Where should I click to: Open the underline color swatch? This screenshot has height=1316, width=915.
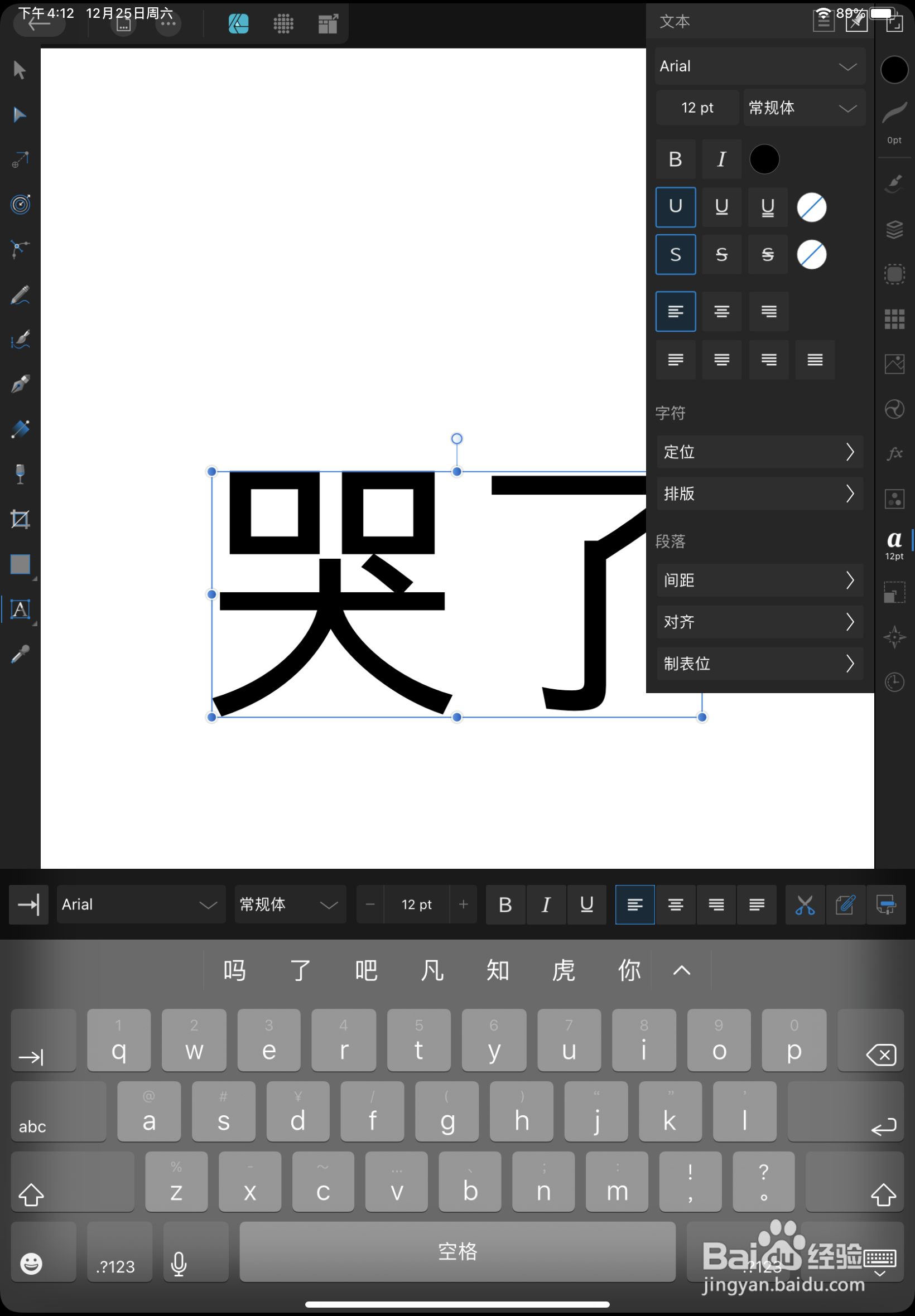click(811, 207)
